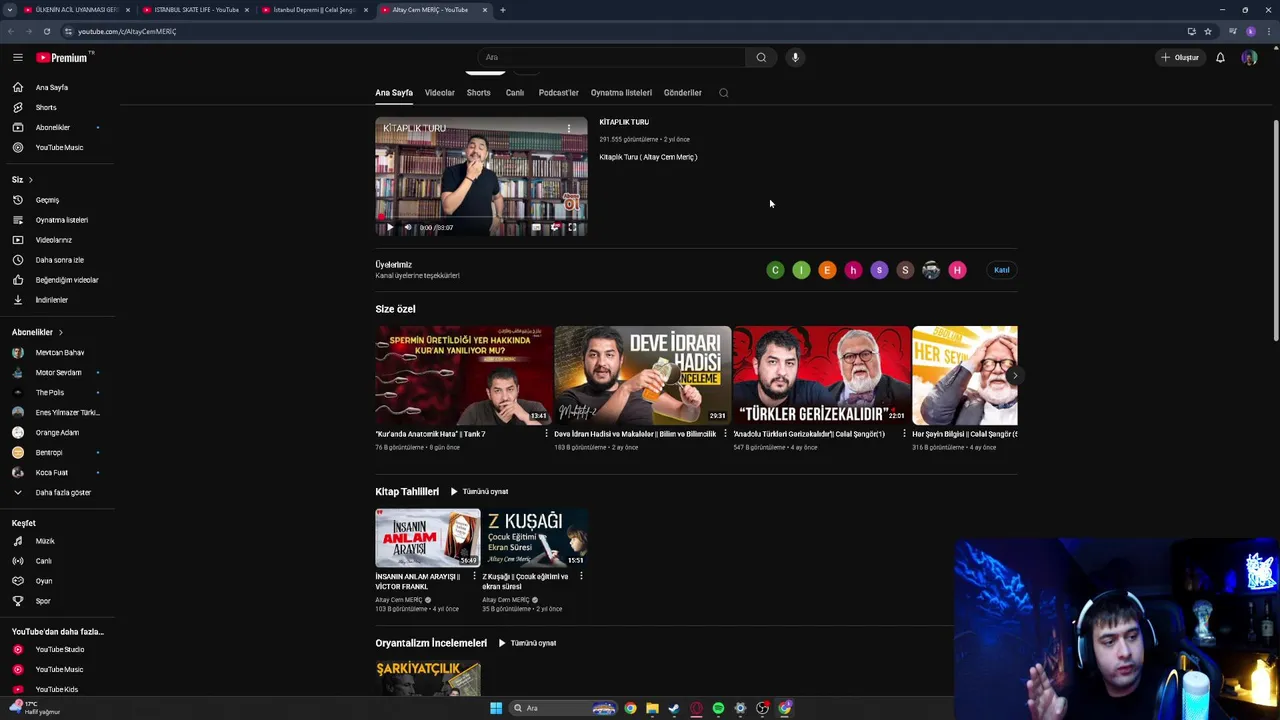Screen dimensions: 1280x720
Task: Open the YouTube hamburger guide menu
Action: (x=18, y=57)
